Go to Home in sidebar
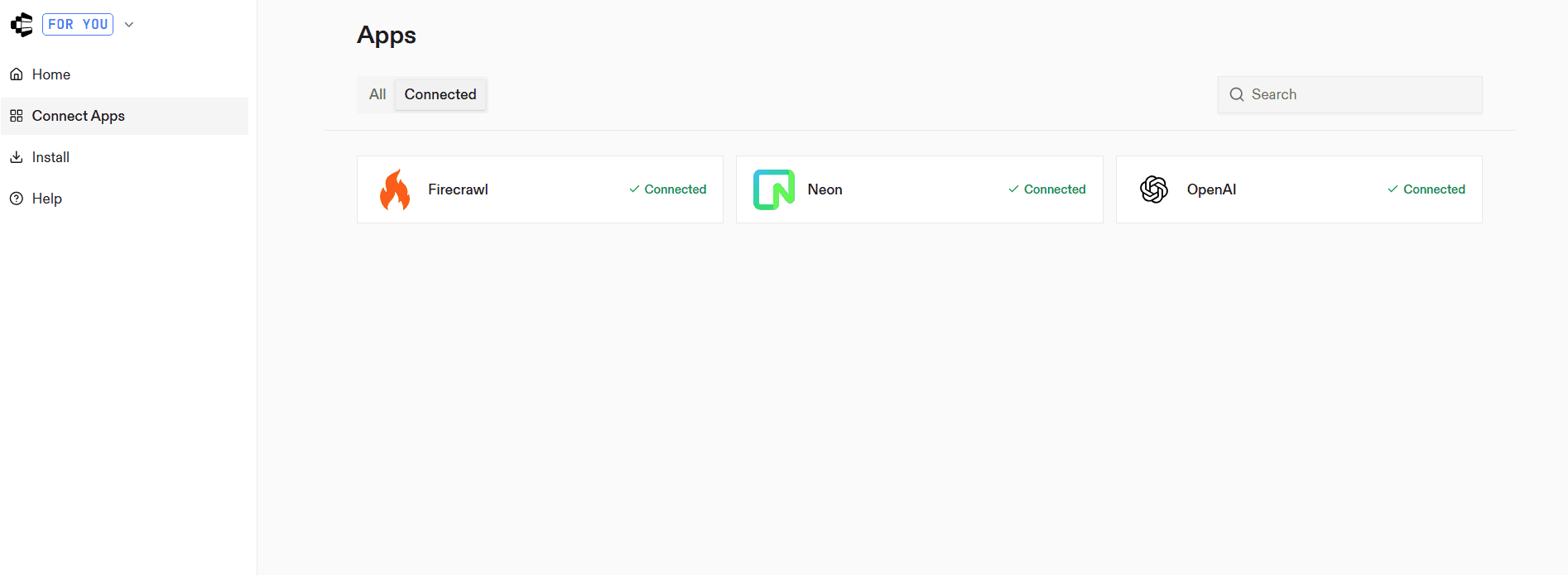This screenshot has height=575, width=1568. tap(124, 74)
